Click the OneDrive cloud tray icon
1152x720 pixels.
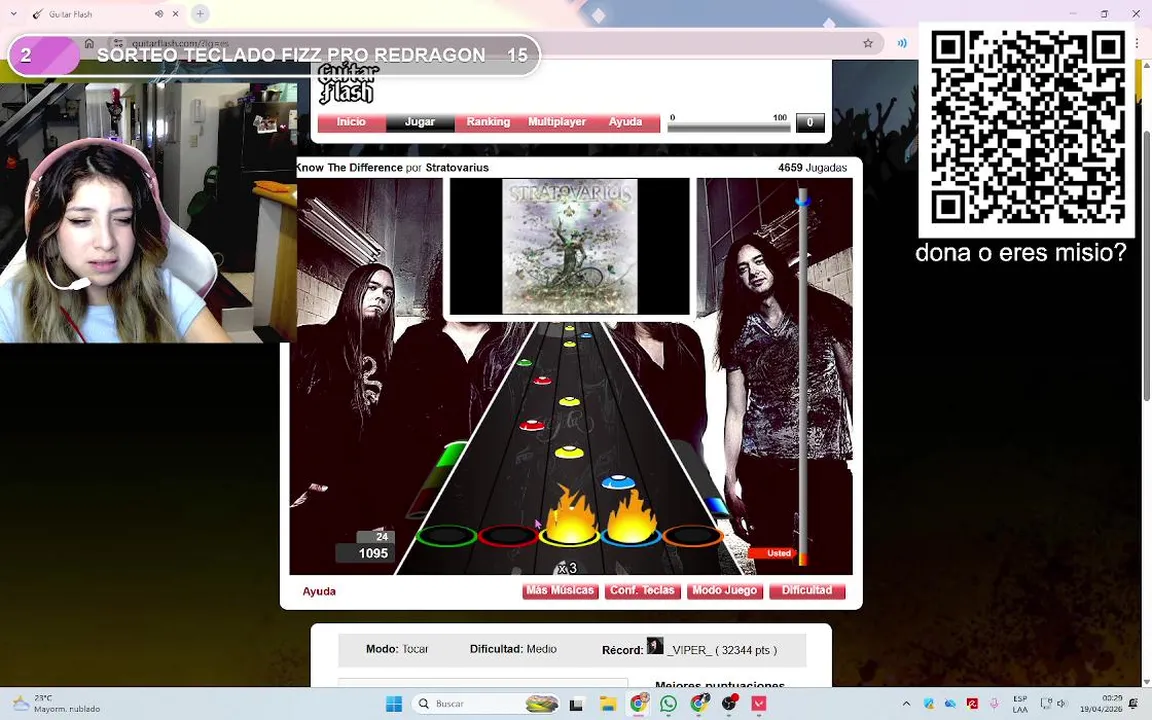tap(950, 704)
